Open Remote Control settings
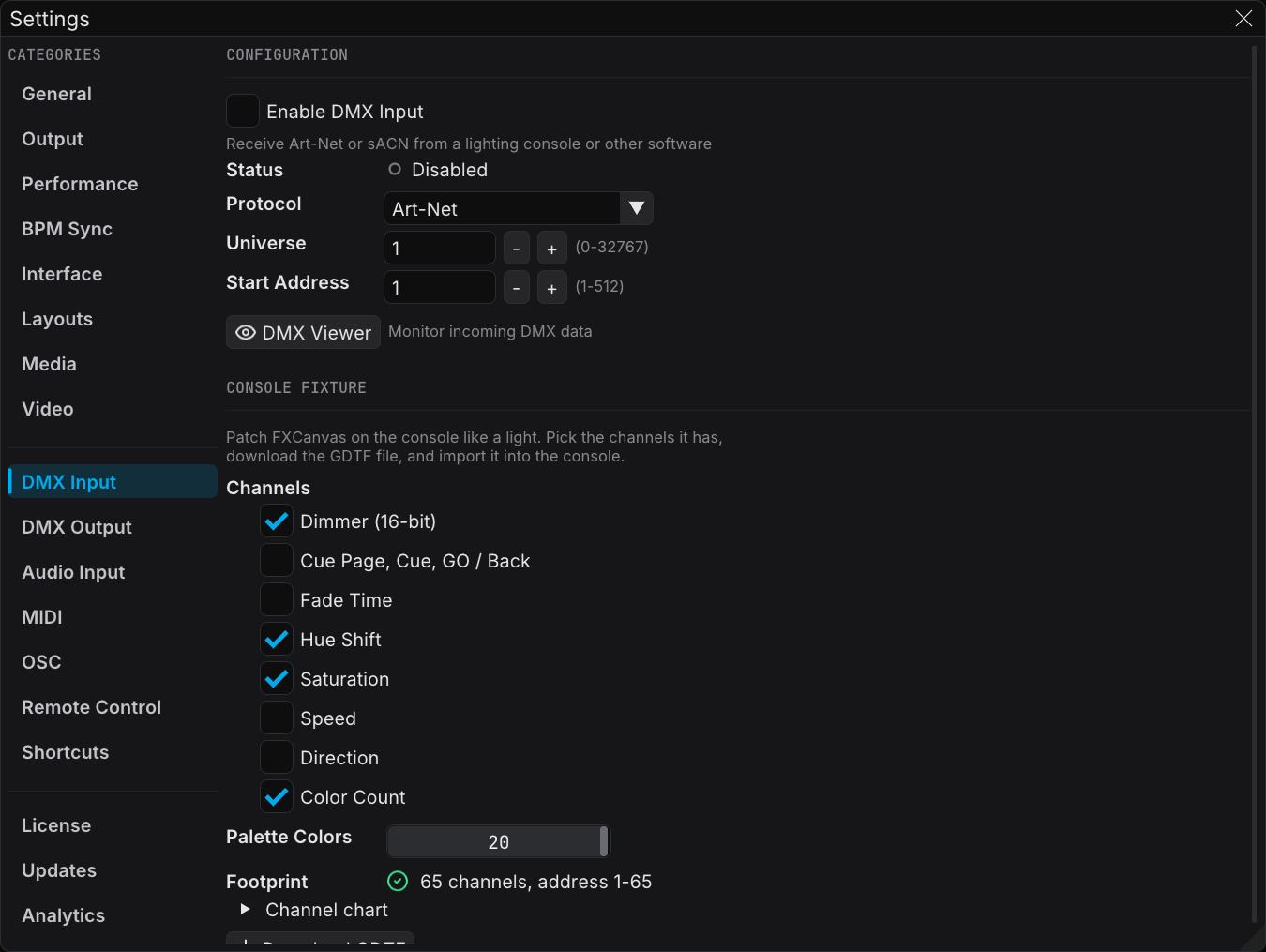The image size is (1266, 952). [113, 707]
